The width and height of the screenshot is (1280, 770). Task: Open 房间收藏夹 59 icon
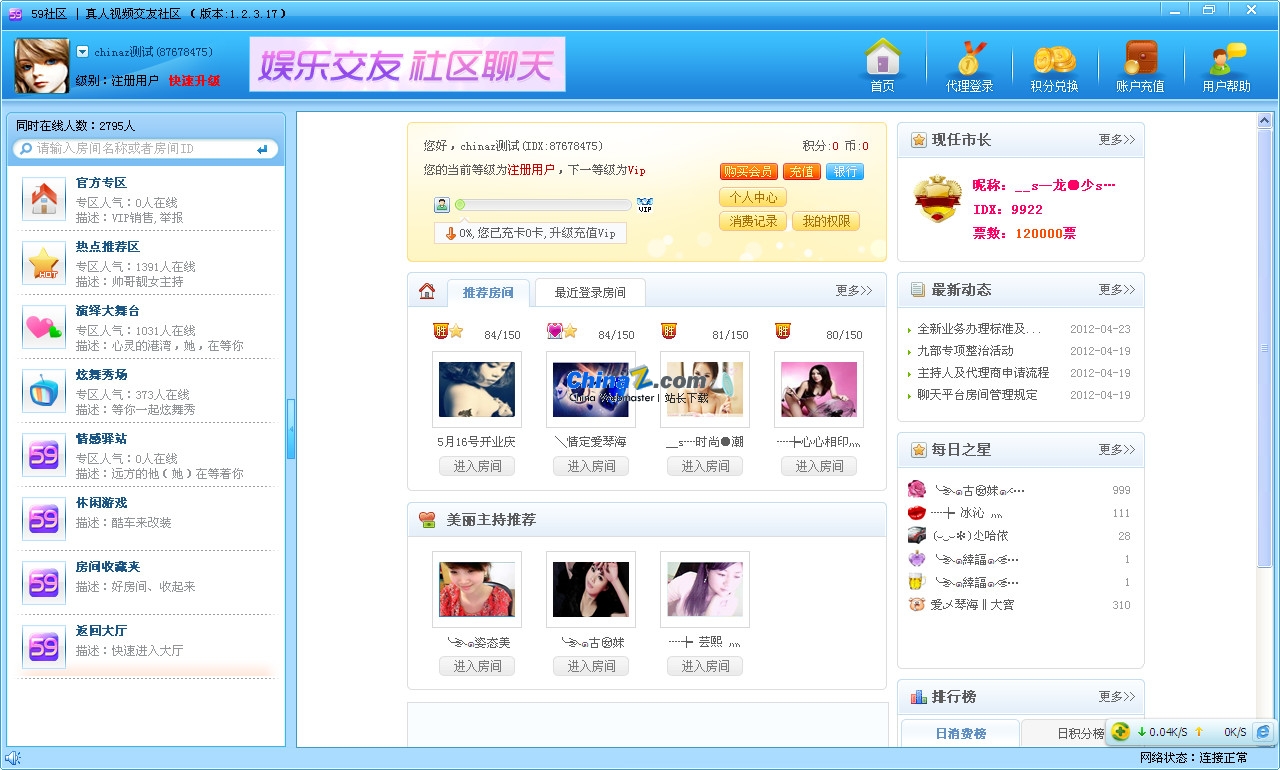pos(44,583)
